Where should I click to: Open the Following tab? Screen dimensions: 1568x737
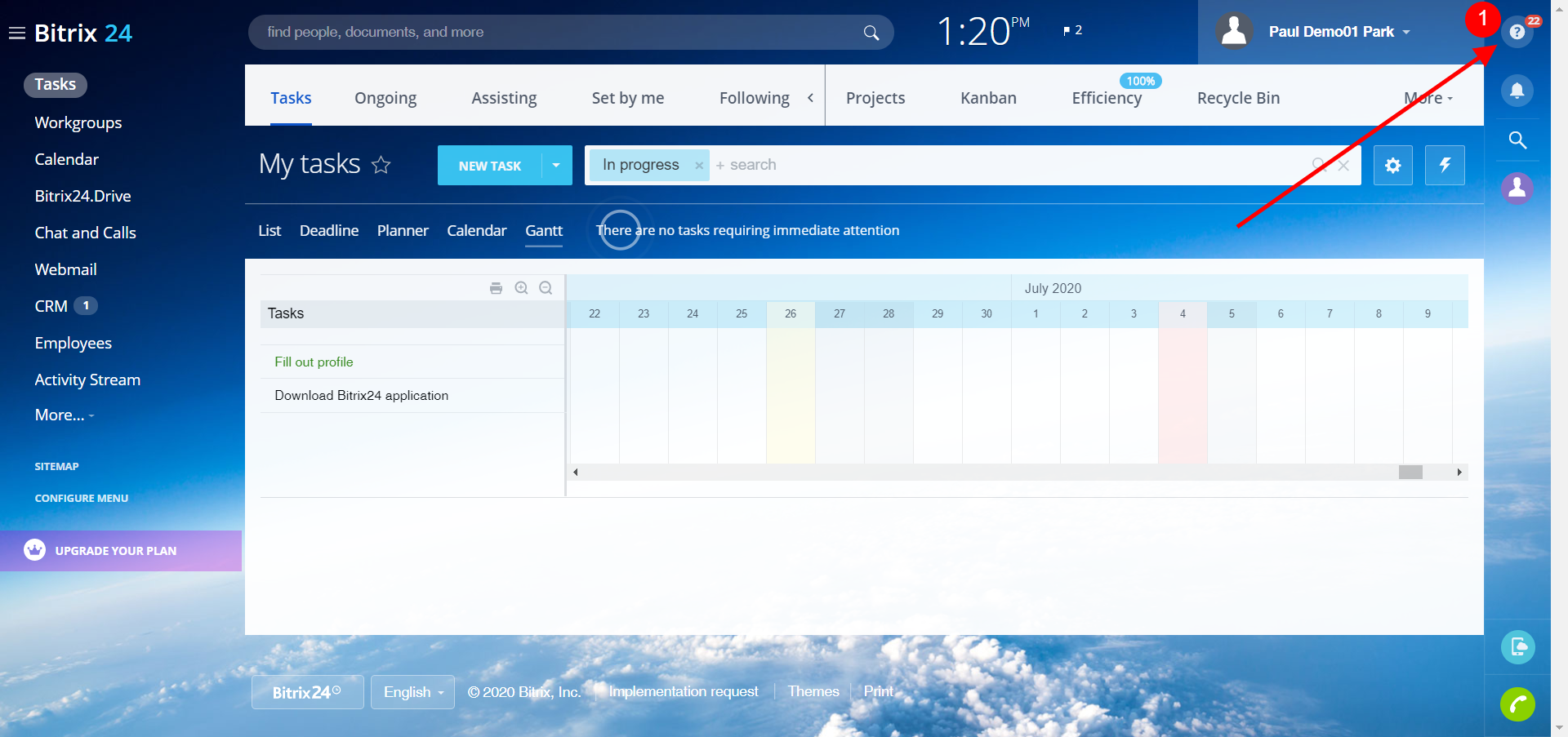(755, 98)
